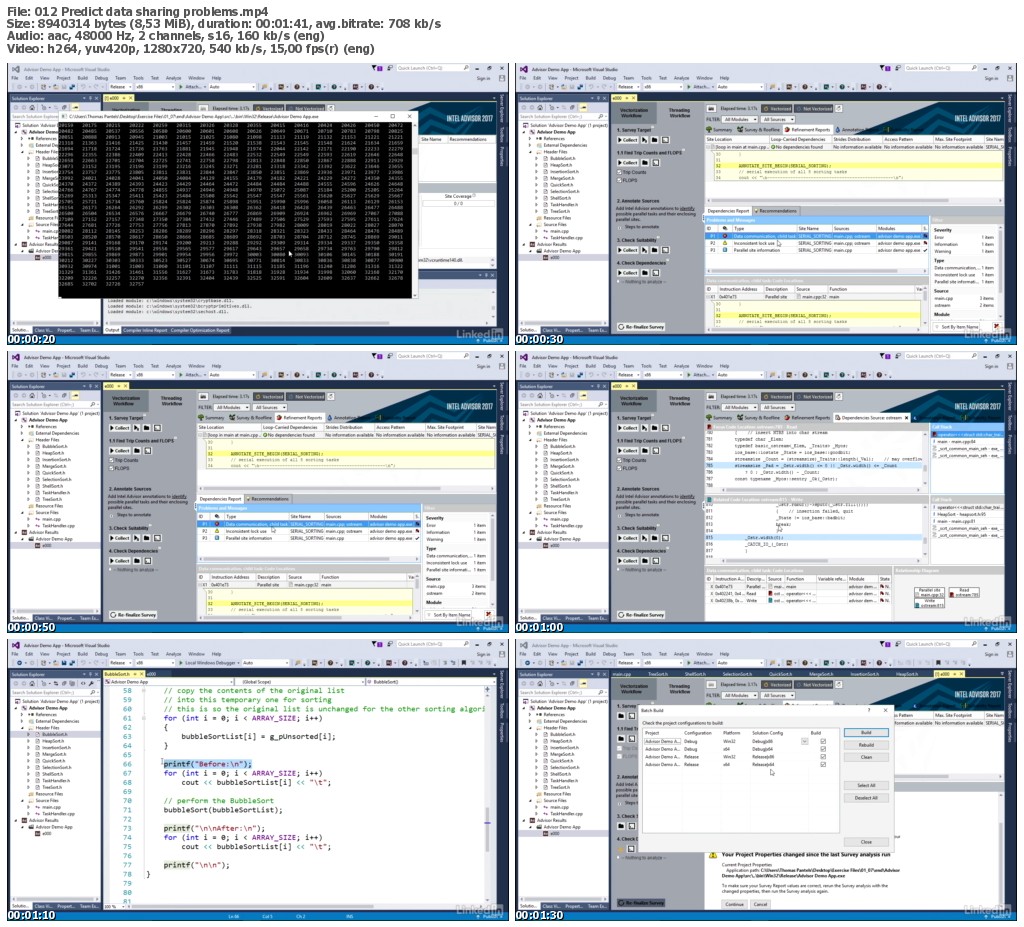1024x927 pixels.
Task: Click Collect under Check Dependencies, 00:01:00 frame
Action: 627,561
